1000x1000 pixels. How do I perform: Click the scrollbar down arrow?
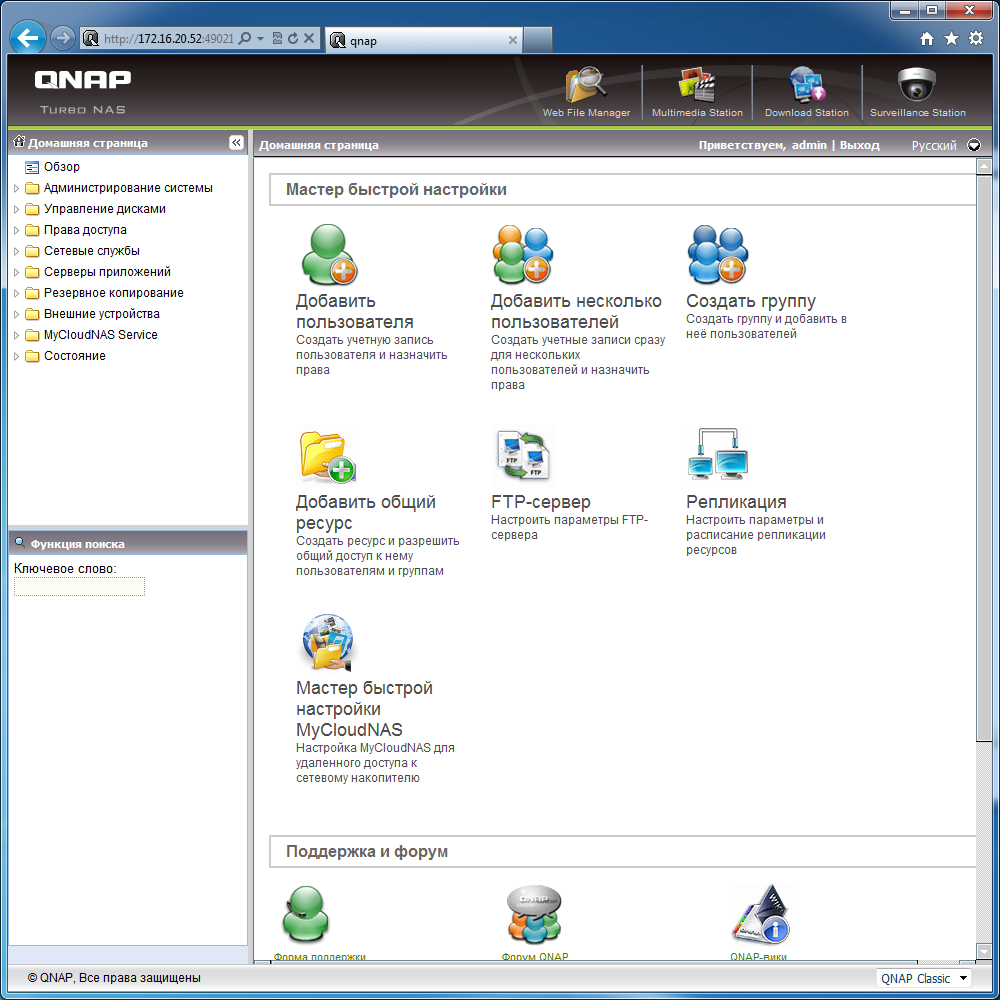983,951
